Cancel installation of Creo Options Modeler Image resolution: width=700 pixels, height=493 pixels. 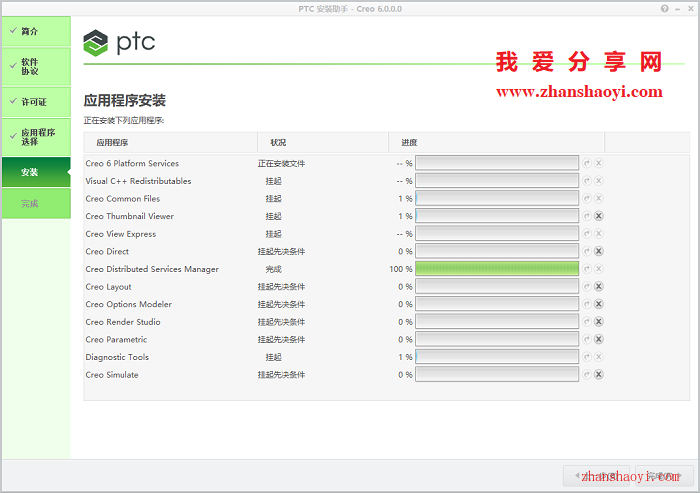[599, 304]
